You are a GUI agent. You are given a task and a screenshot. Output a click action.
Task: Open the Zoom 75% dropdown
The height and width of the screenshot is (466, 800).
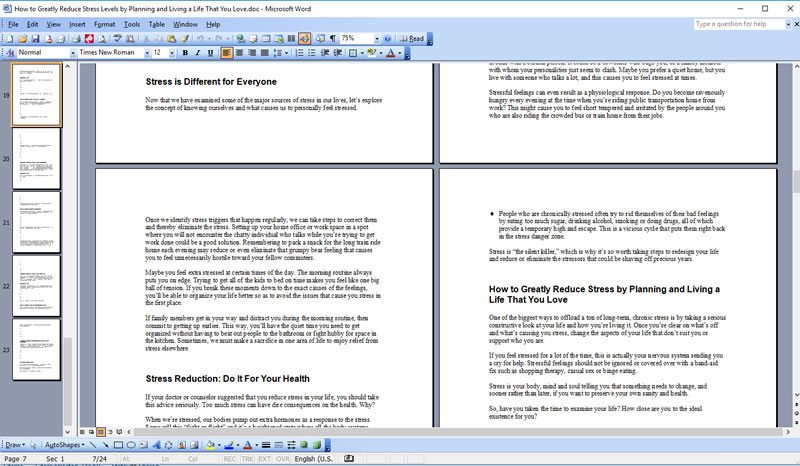pyautogui.click(x=377, y=39)
